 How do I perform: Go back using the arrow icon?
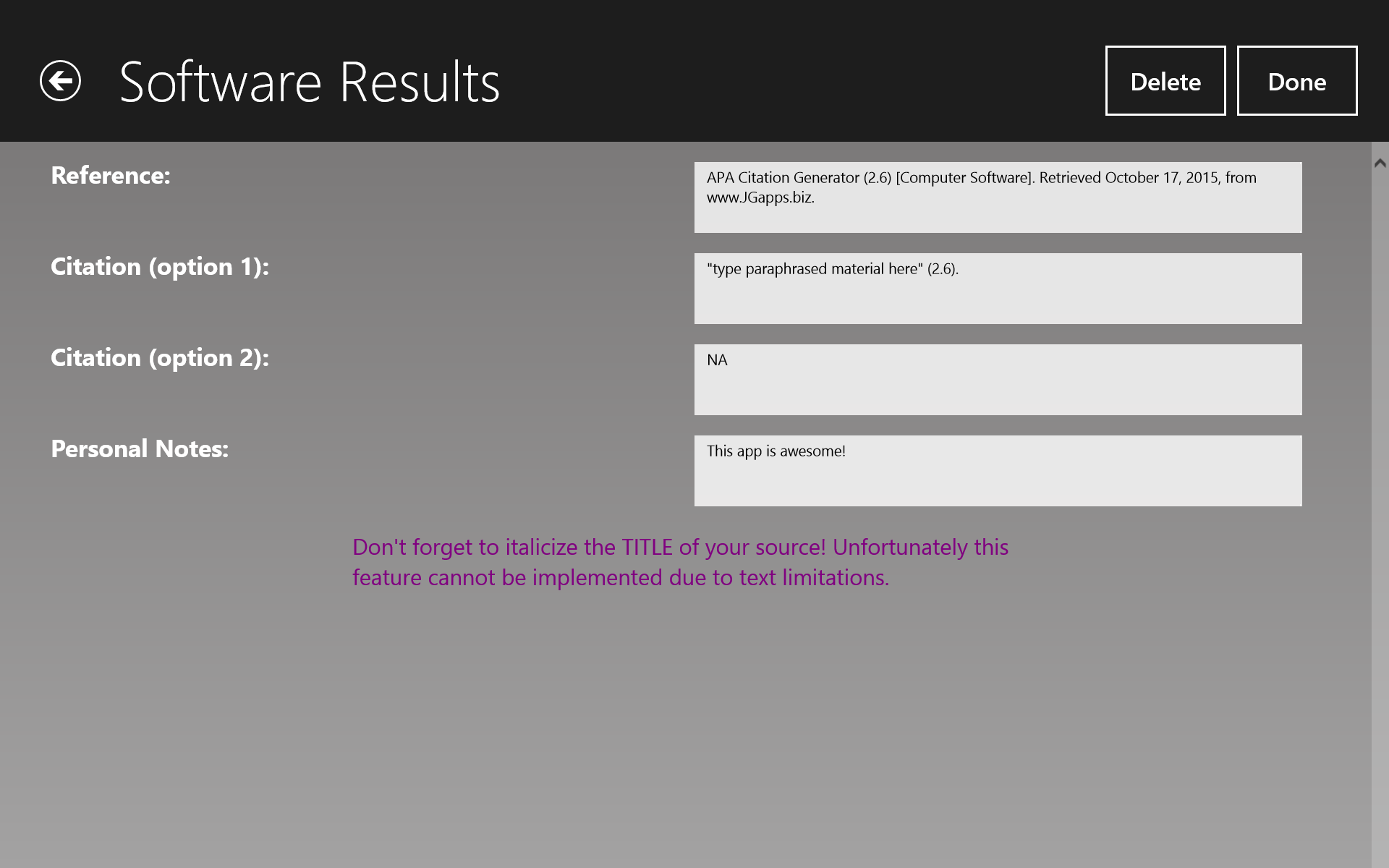click(60, 80)
